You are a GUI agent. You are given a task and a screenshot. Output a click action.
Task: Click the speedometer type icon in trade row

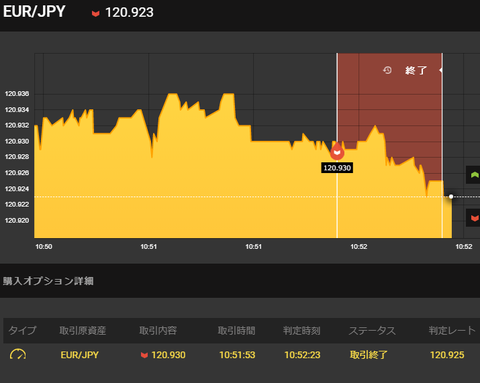(x=18, y=355)
